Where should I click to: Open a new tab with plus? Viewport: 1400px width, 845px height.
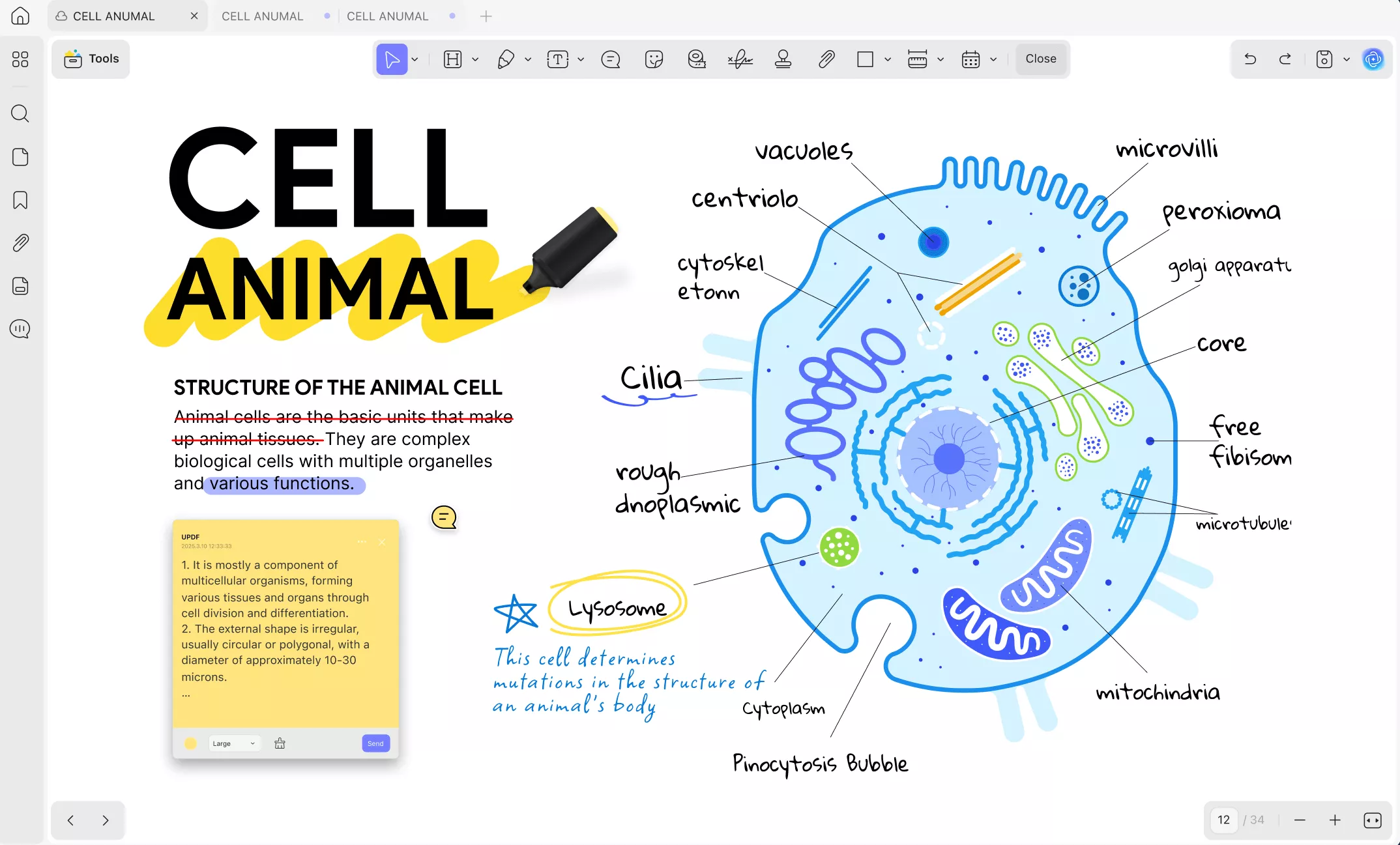[486, 16]
